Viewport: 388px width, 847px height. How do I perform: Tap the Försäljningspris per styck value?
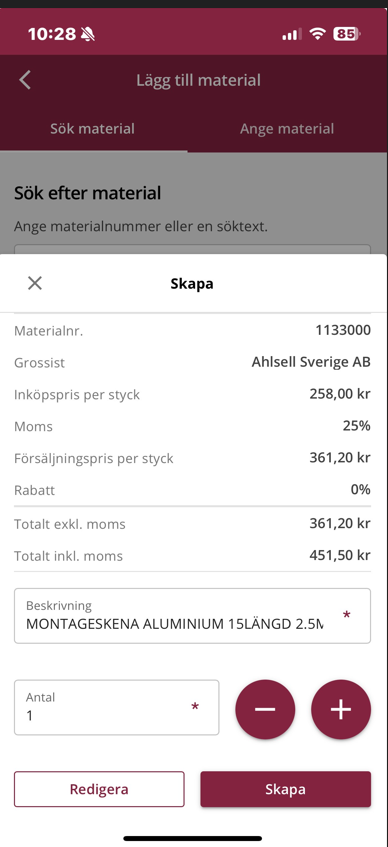click(x=340, y=458)
